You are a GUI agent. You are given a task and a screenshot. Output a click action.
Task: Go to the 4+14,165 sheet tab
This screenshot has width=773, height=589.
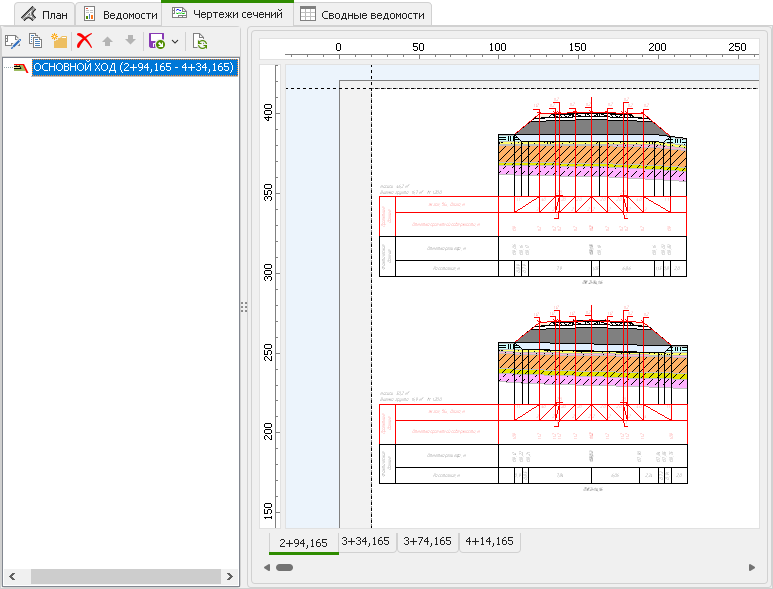point(489,541)
